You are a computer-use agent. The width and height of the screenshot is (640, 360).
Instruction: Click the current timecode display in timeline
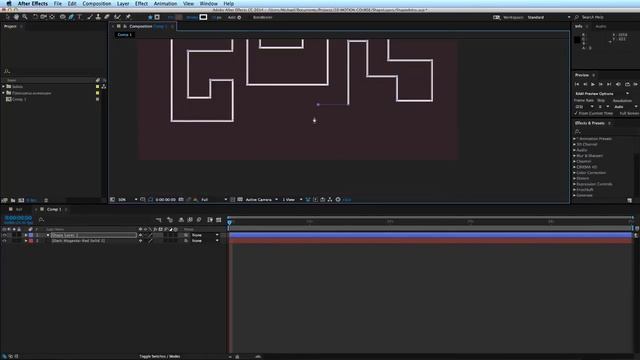pyautogui.click(x=18, y=218)
